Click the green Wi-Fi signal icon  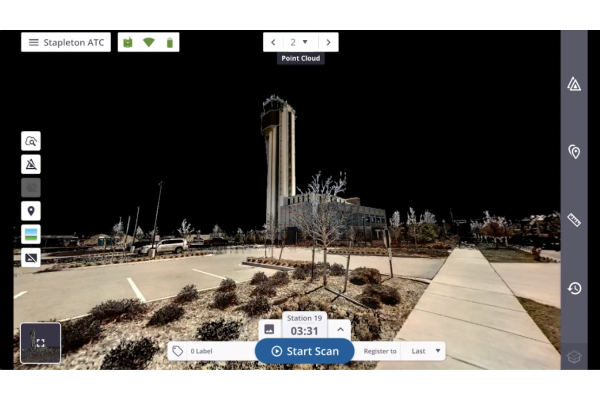[x=148, y=42]
